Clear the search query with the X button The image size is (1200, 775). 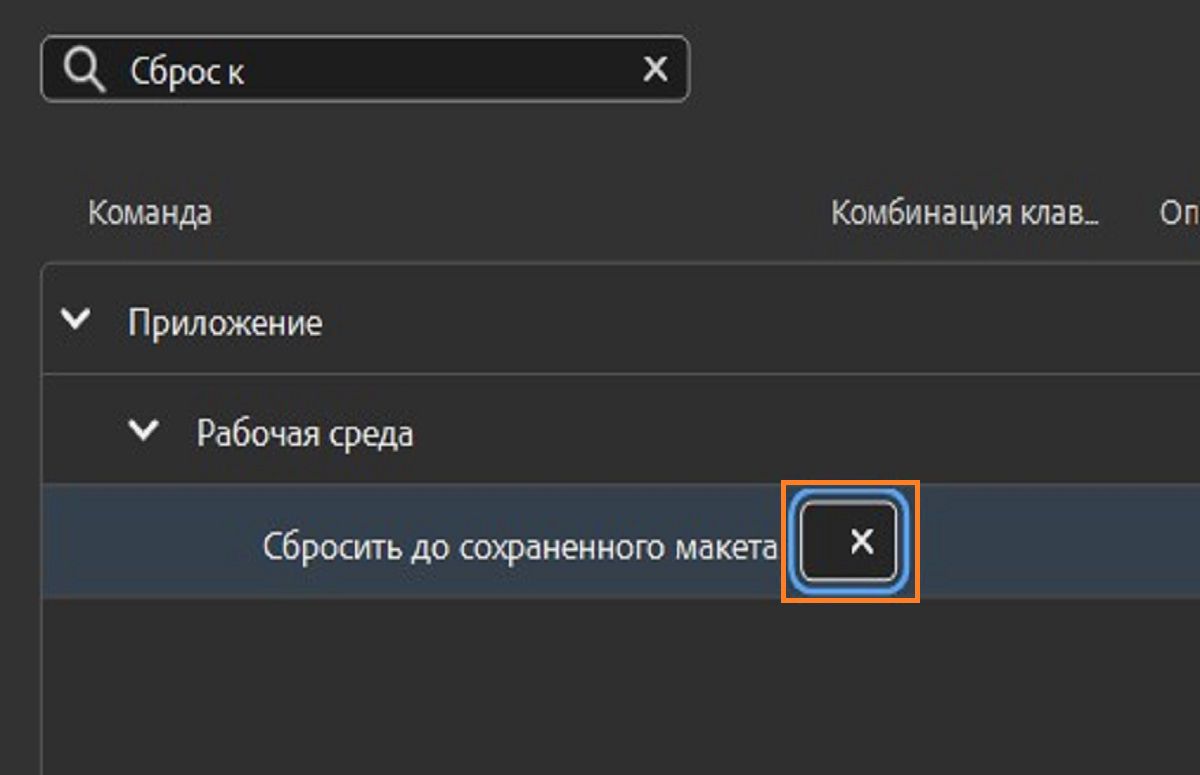[655, 68]
